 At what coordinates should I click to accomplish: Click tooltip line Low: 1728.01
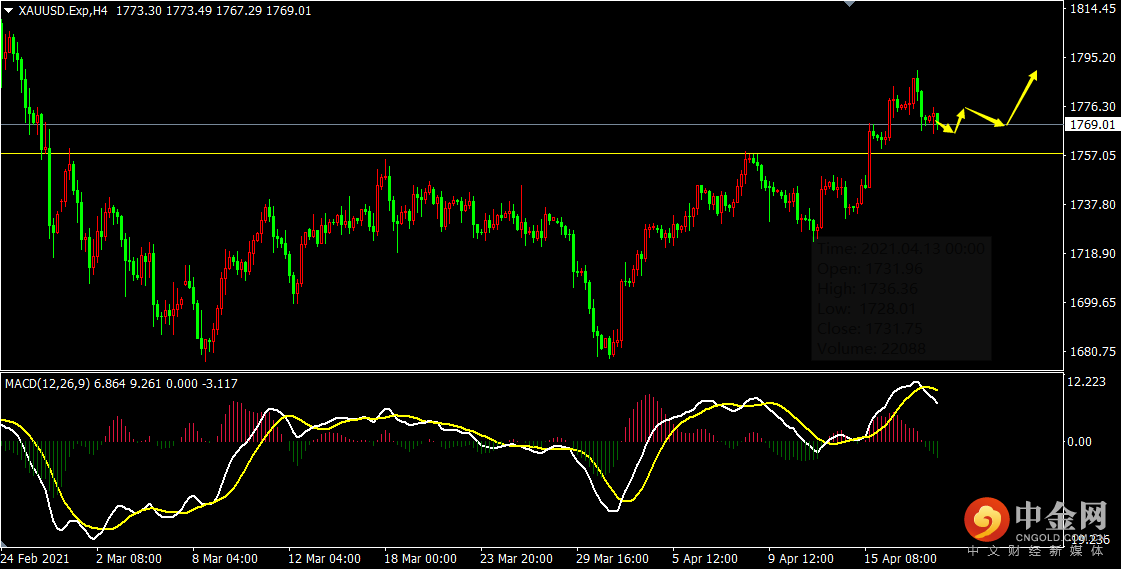pyautogui.click(x=866, y=309)
